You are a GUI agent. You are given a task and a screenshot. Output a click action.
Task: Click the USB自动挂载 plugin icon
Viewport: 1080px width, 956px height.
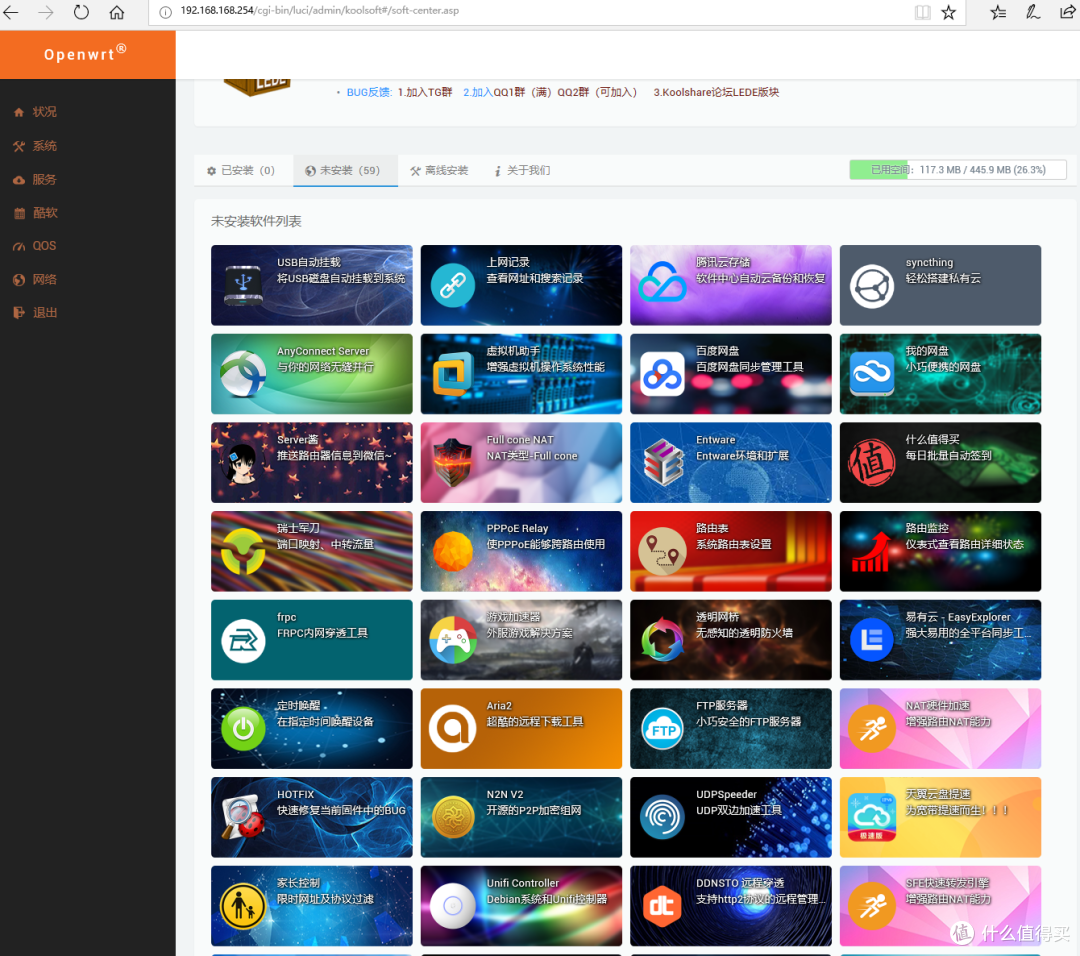click(x=243, y=286)
